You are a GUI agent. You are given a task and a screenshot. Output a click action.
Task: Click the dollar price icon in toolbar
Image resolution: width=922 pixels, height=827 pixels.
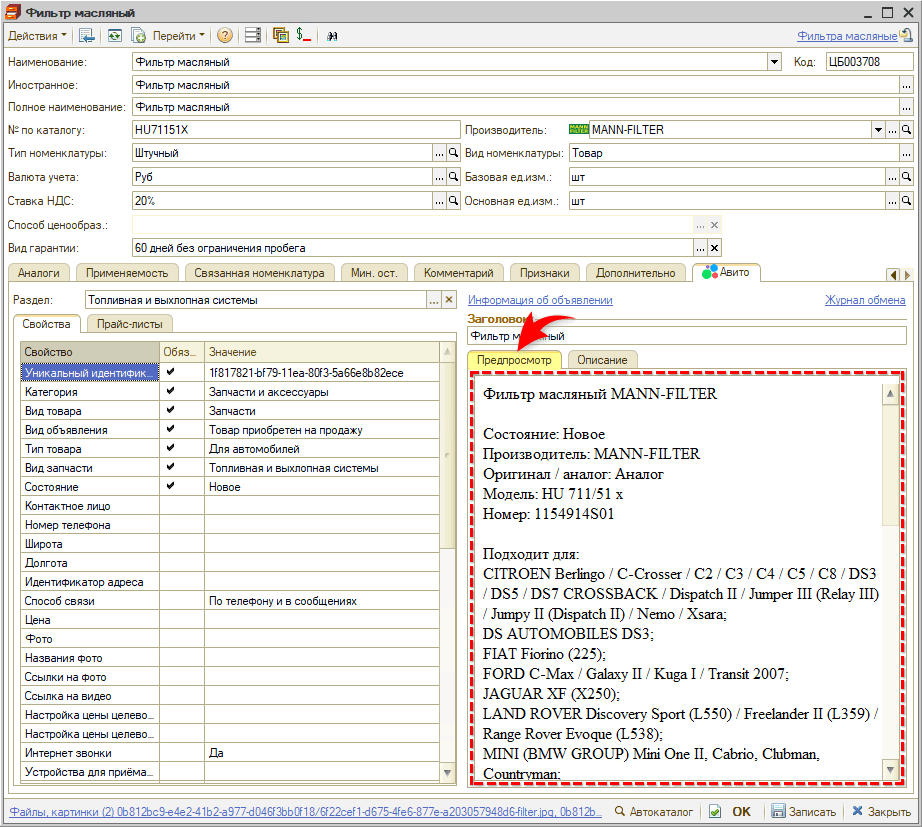click(x=303, y=35)
